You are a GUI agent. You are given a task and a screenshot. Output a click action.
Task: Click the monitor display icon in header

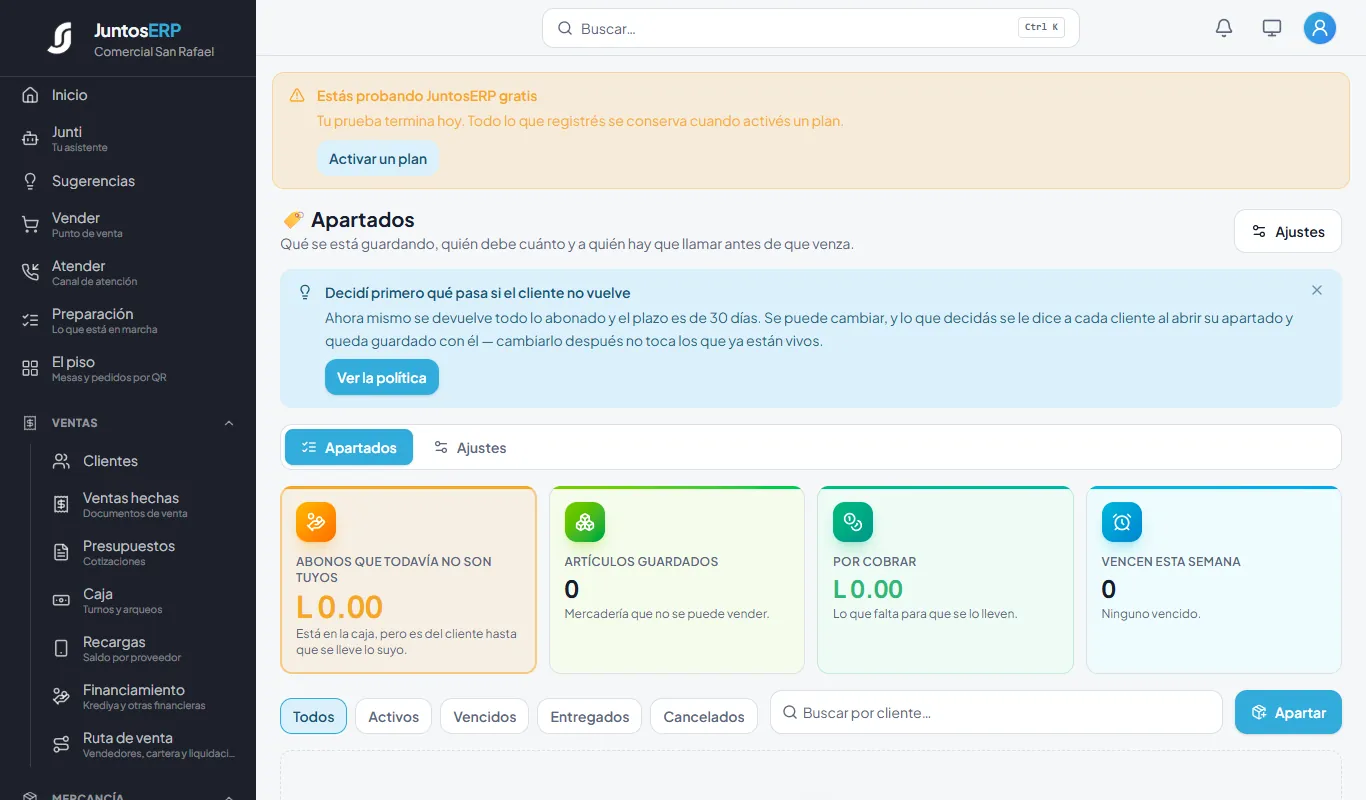(1272, 28)
